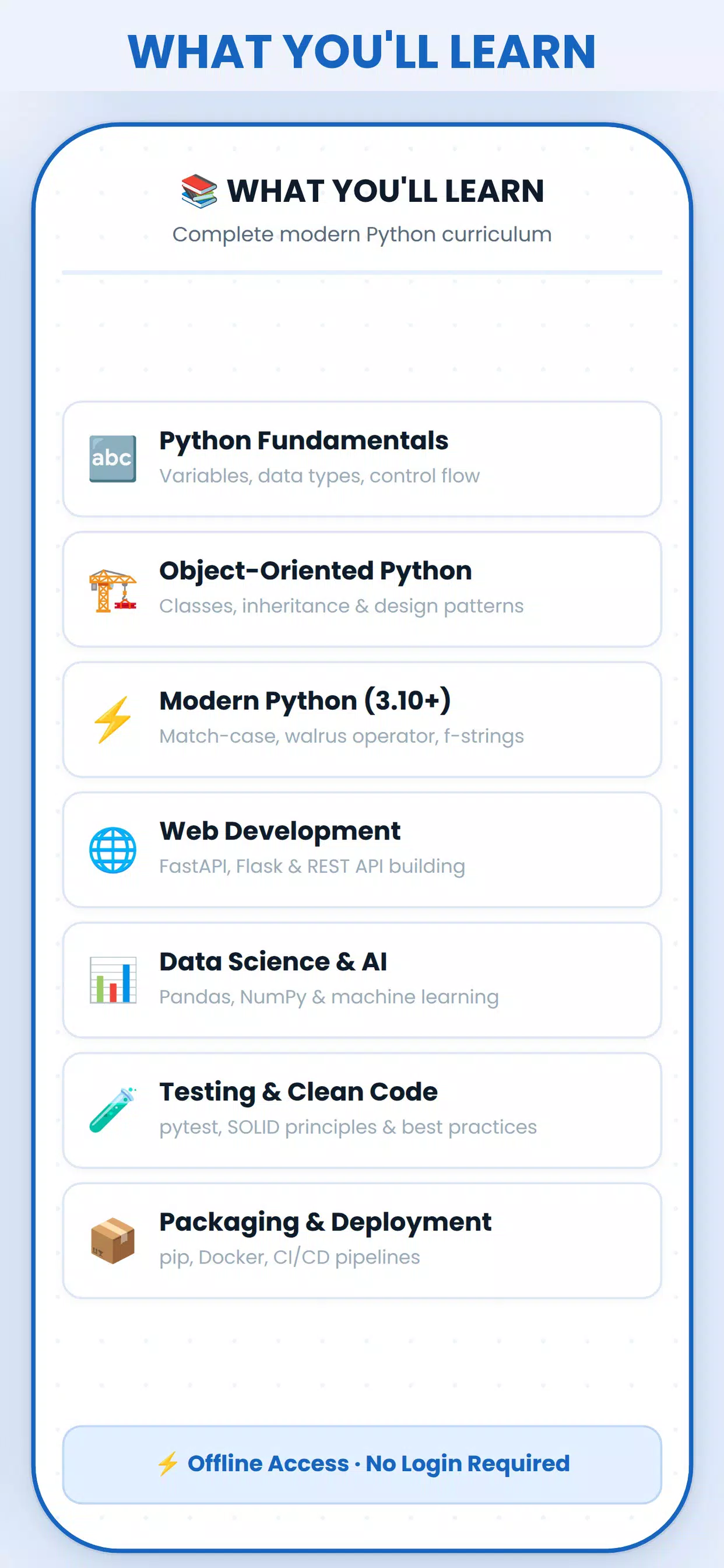Open the Packaging & Deployment title

[325, 1222]
